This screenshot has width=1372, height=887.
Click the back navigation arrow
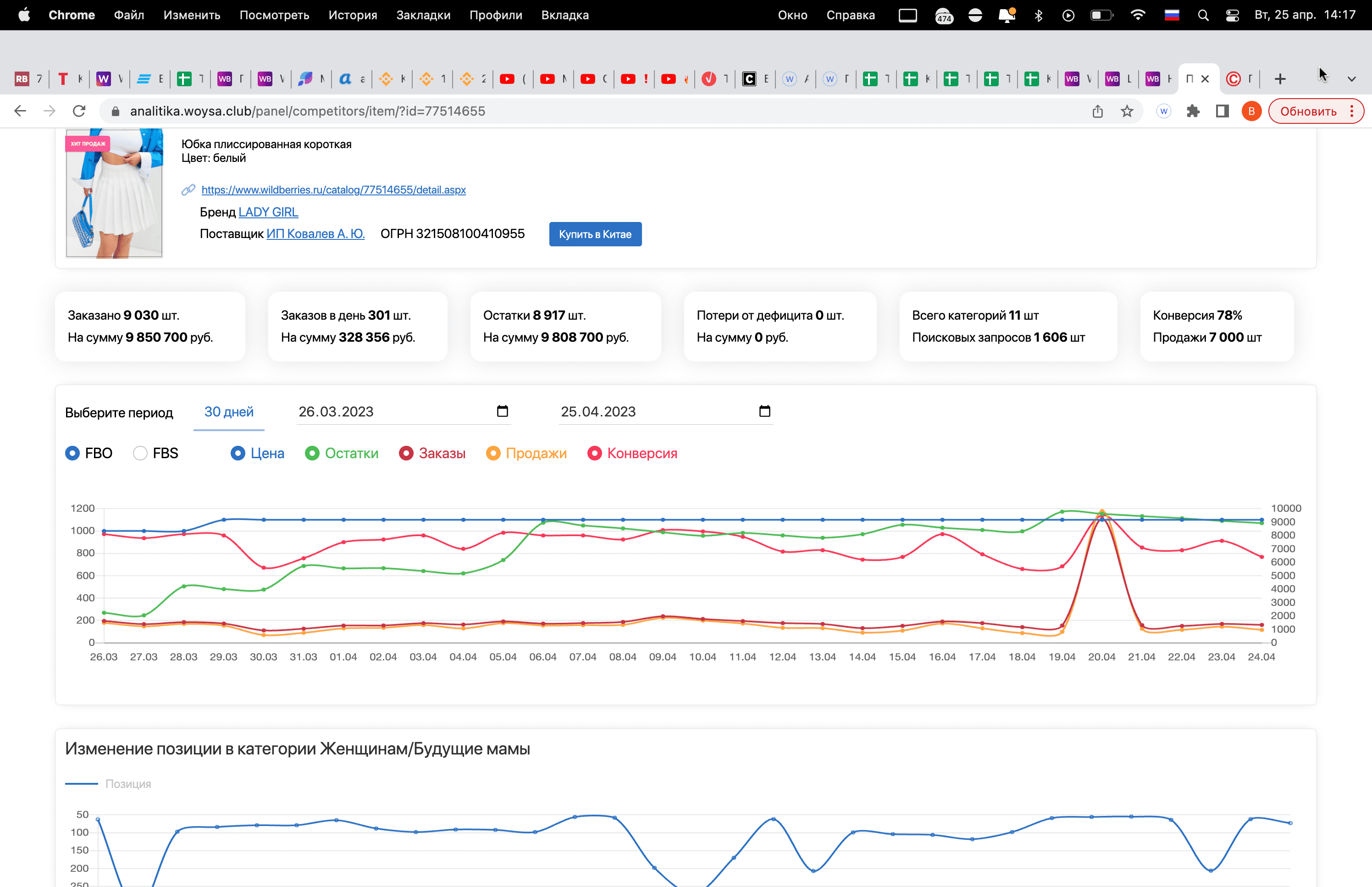tap(20, 111)
